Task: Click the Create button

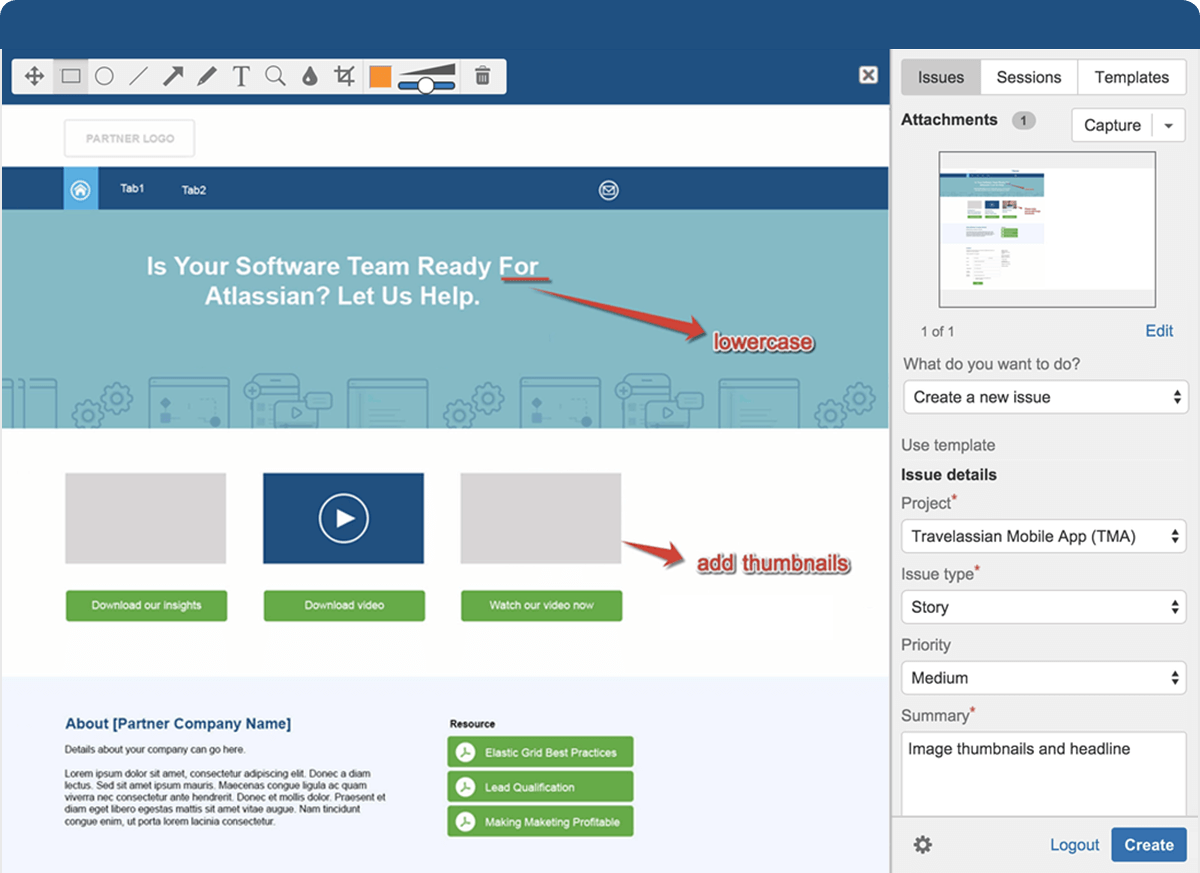Action: coord(1148,845)
